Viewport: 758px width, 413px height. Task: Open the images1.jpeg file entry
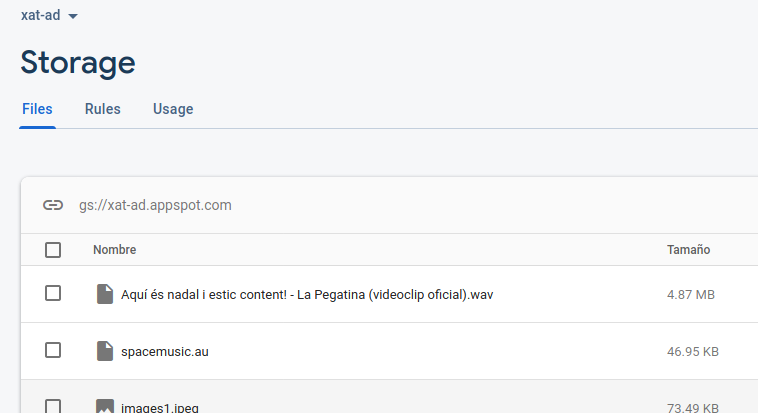(x=160, y=407)
